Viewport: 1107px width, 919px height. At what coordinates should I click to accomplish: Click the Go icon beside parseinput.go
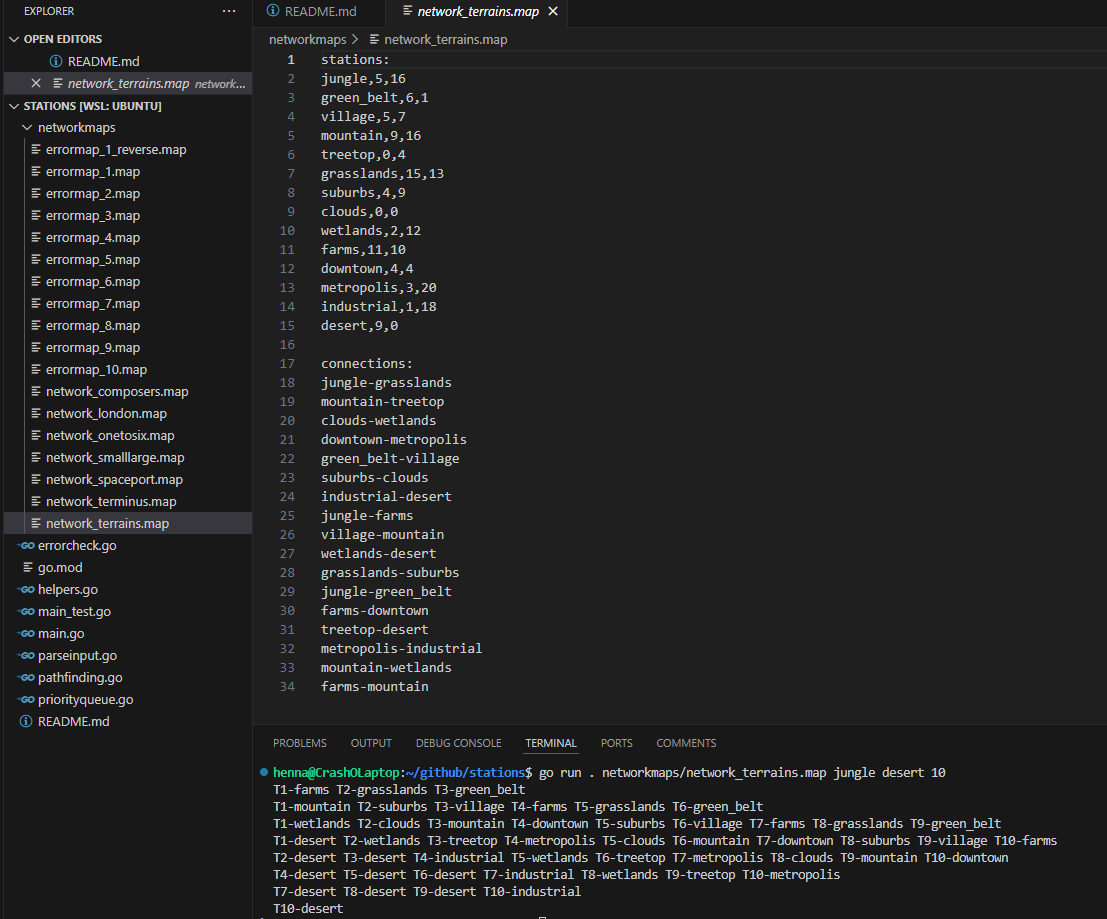[x=27, y=656]
